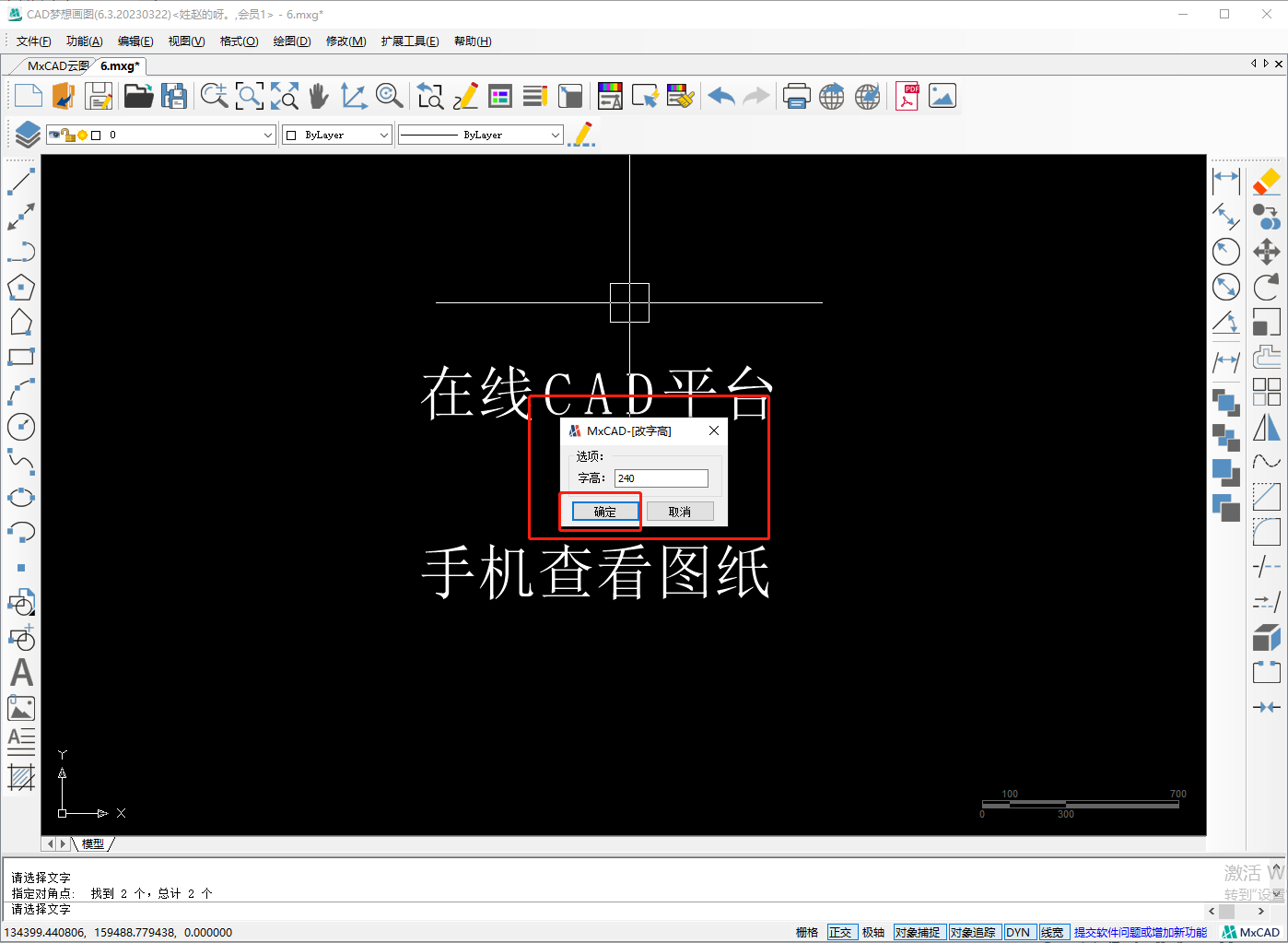Click 确定 in the 改字高 dialog
The height and width of the screenshot is (943, 1288).
click(x=605, y=512)
